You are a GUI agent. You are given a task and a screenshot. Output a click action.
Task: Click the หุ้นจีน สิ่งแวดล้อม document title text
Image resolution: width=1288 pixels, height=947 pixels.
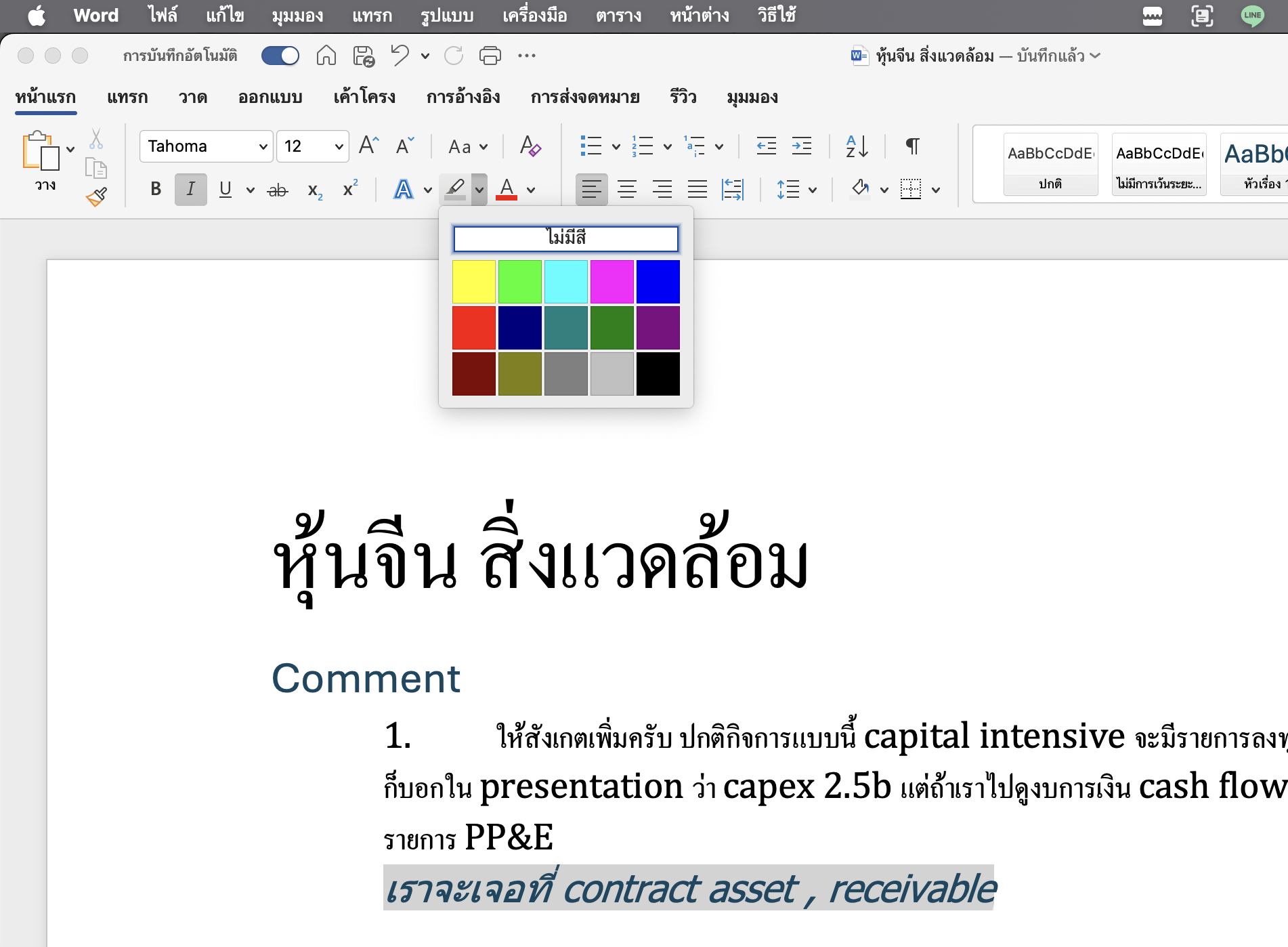pos(540,557)
